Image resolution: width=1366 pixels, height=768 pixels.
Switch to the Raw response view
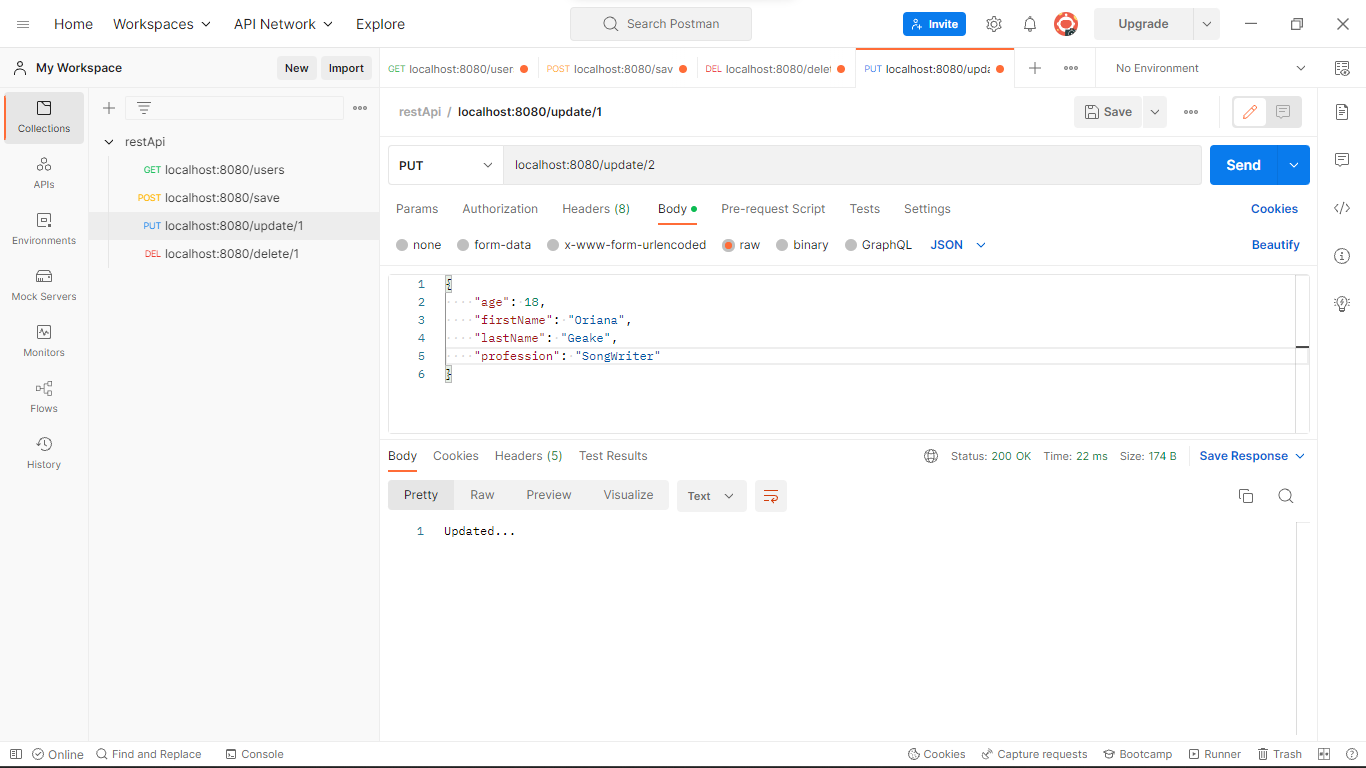[482, 495]
